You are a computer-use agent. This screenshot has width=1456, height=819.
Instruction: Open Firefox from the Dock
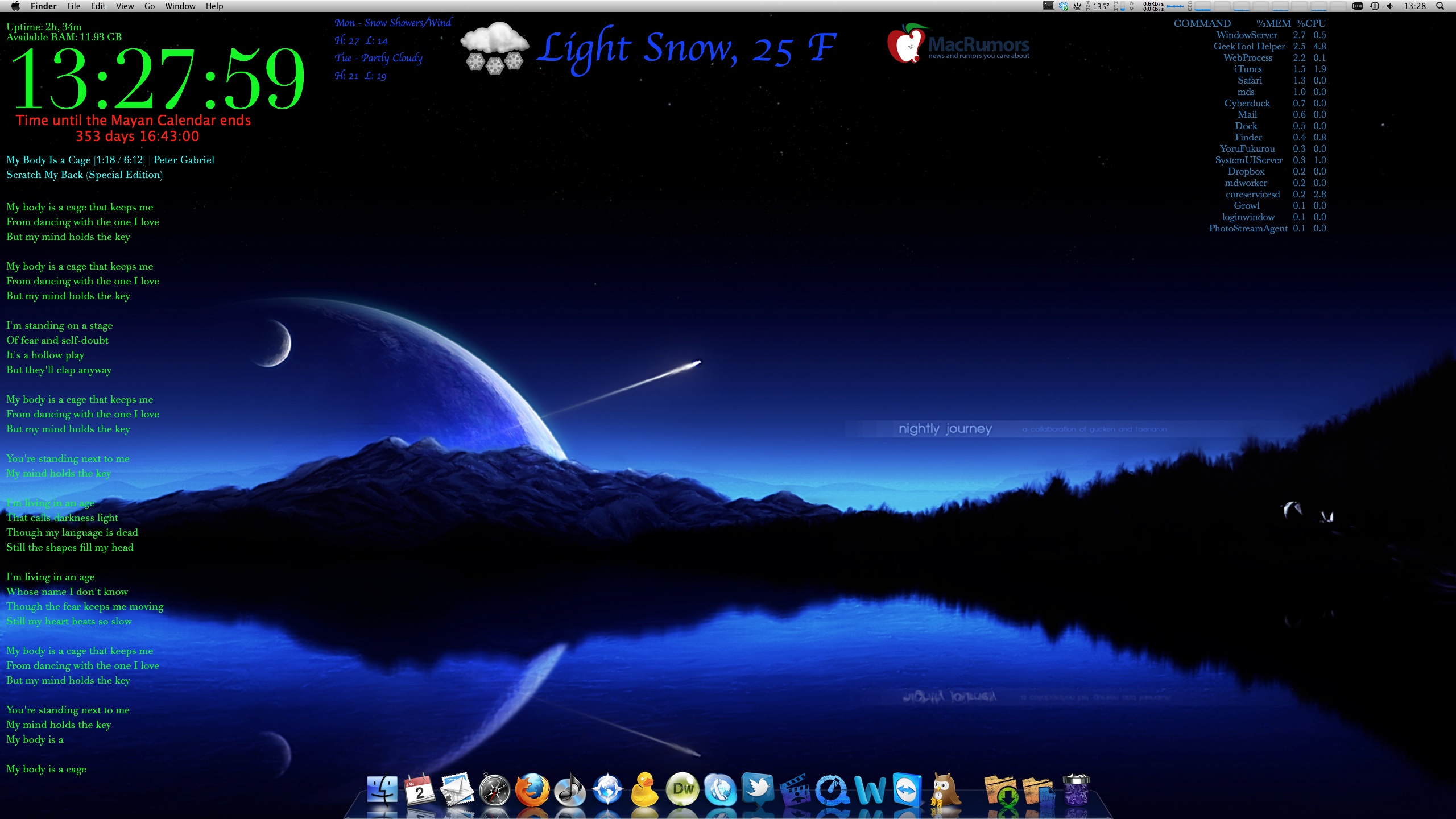532,790
